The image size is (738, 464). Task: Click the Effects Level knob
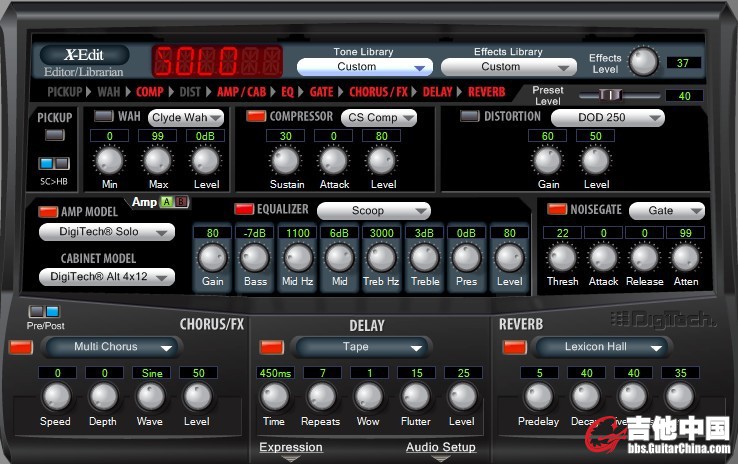643,62
